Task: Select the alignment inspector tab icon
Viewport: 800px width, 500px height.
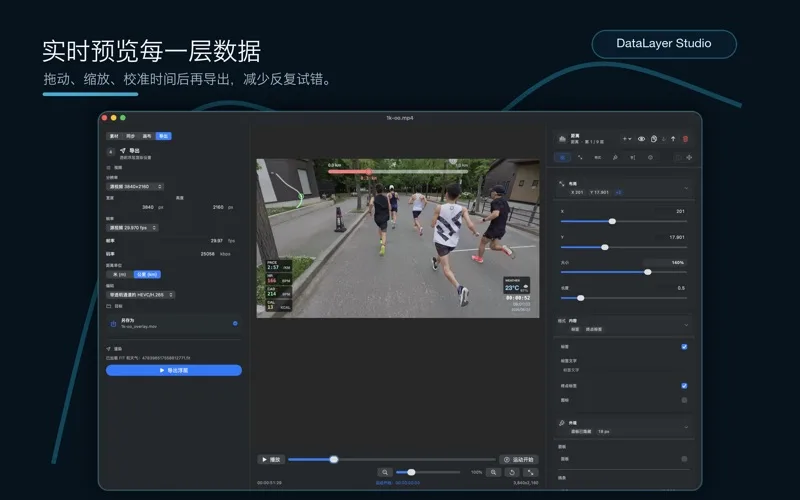Action: click(x=633, y=158)
